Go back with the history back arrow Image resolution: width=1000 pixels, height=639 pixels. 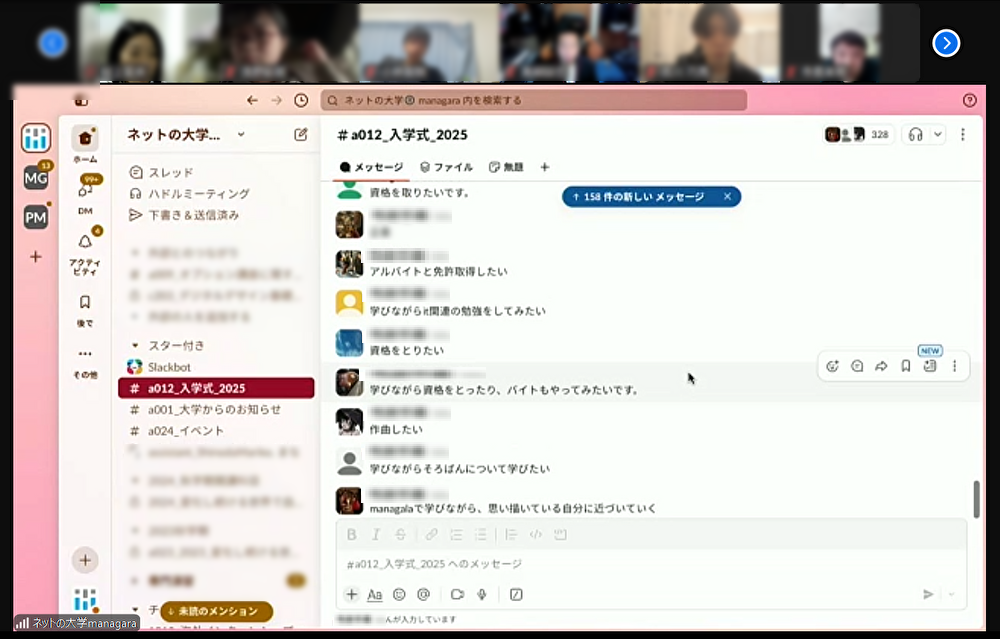pos(253,100)
